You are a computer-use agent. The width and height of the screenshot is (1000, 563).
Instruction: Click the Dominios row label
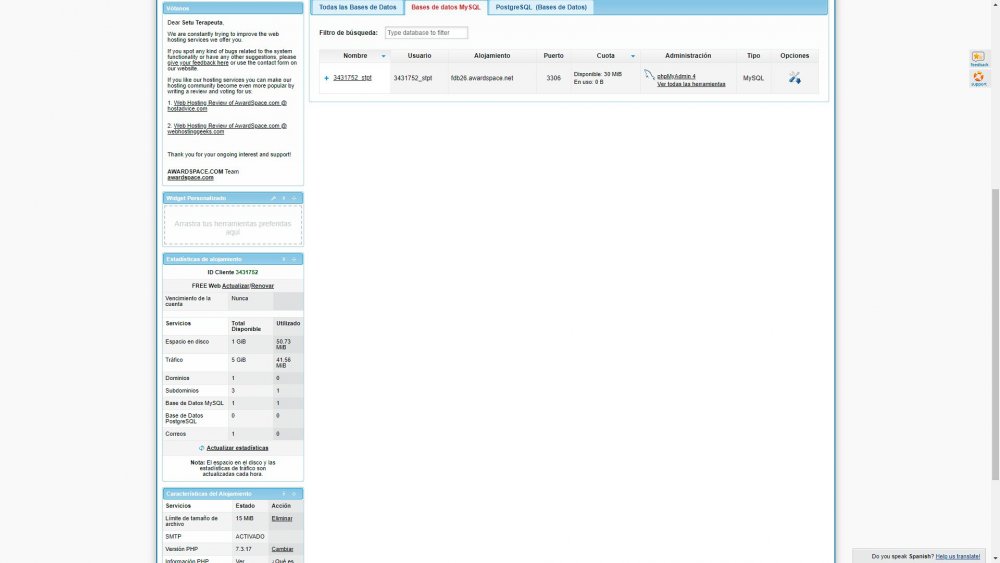[x=177, y=378]
